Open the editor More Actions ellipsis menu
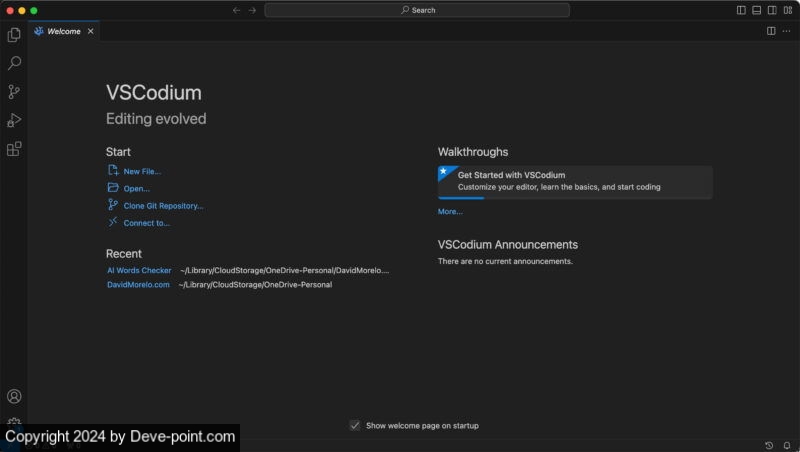Viewport: 800px width, 452px height. pos(786,31)
